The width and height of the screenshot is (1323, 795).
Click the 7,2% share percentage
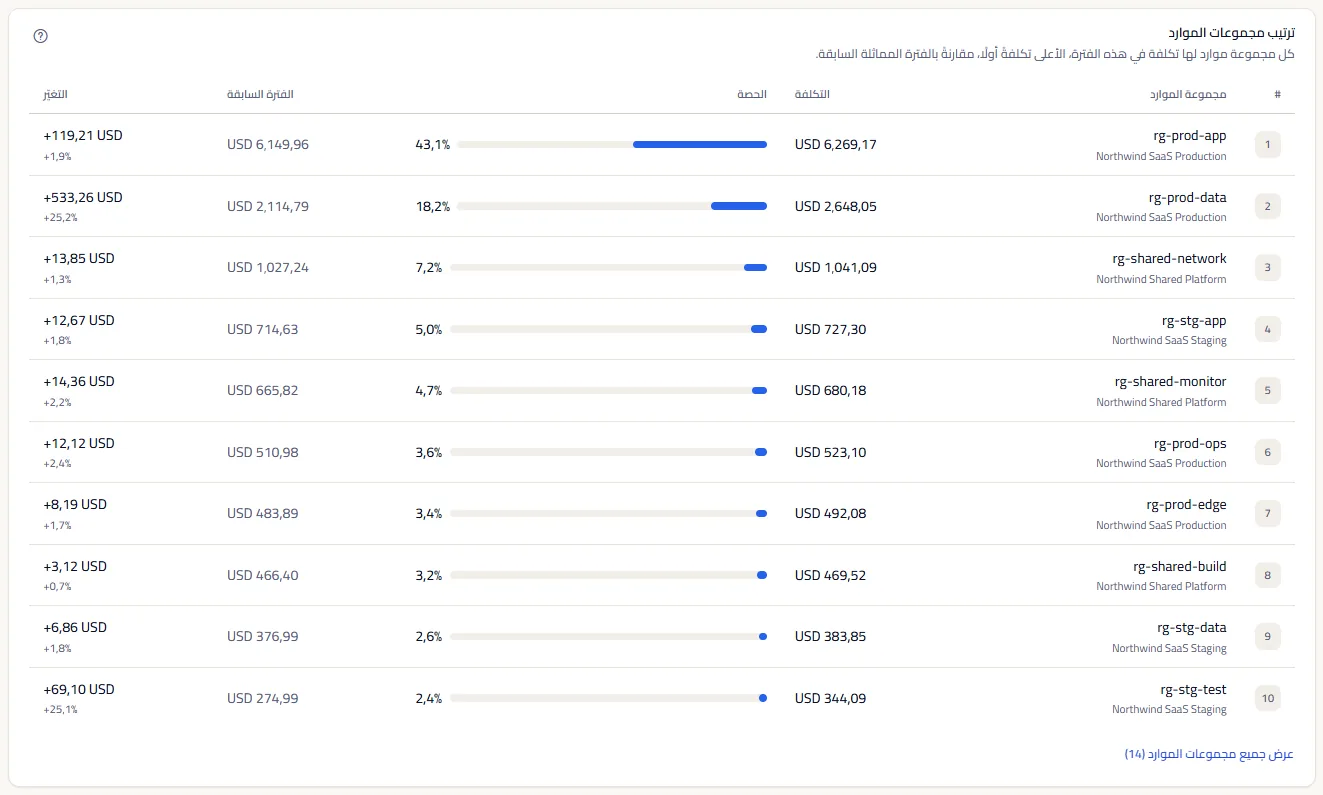[429, 267]
